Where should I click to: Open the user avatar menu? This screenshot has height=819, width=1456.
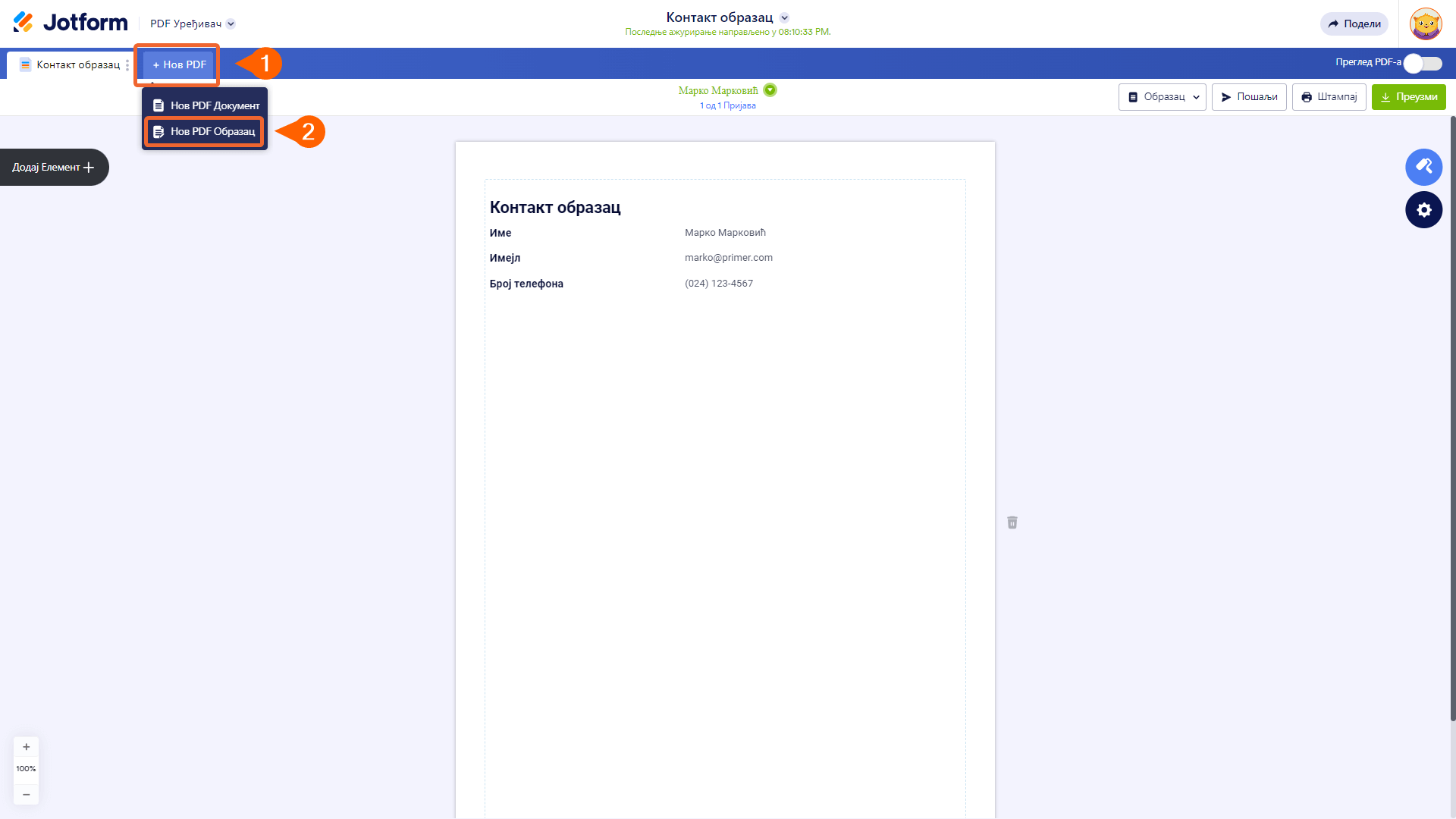click(1425, 24)
